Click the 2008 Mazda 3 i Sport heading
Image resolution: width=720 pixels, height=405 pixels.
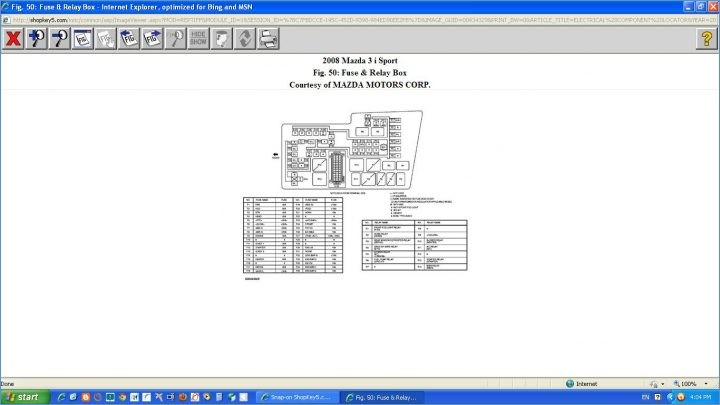(360, 61)
